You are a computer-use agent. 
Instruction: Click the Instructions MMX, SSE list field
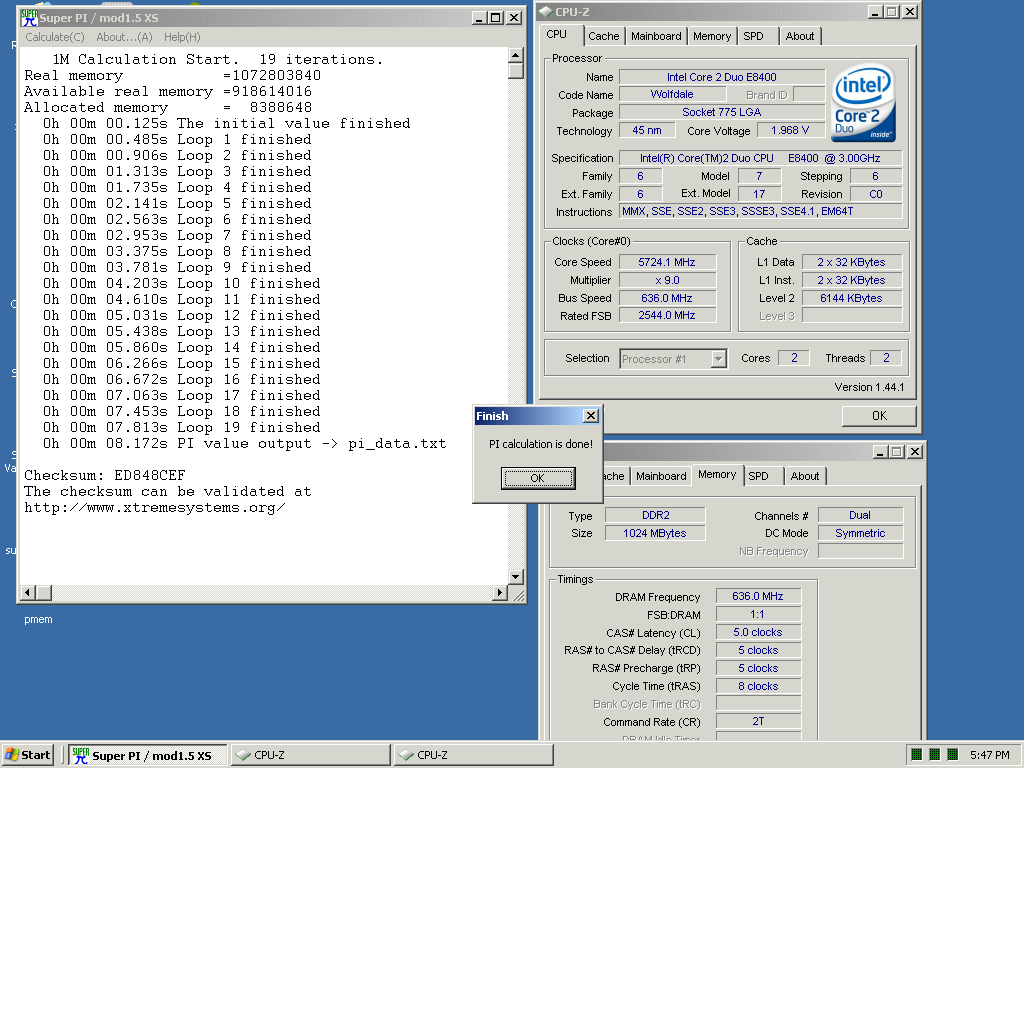(x=760, y=211)
